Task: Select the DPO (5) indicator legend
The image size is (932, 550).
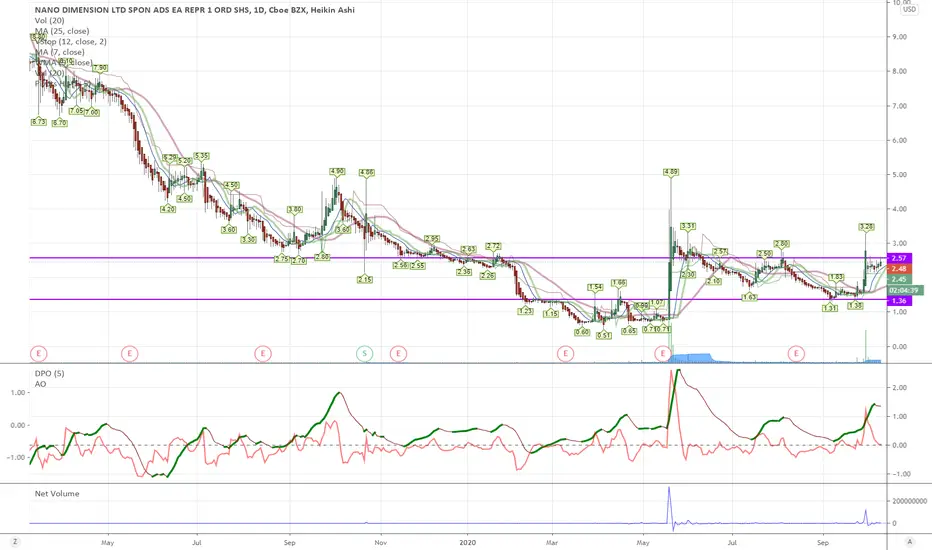Action: coord(49,373)
